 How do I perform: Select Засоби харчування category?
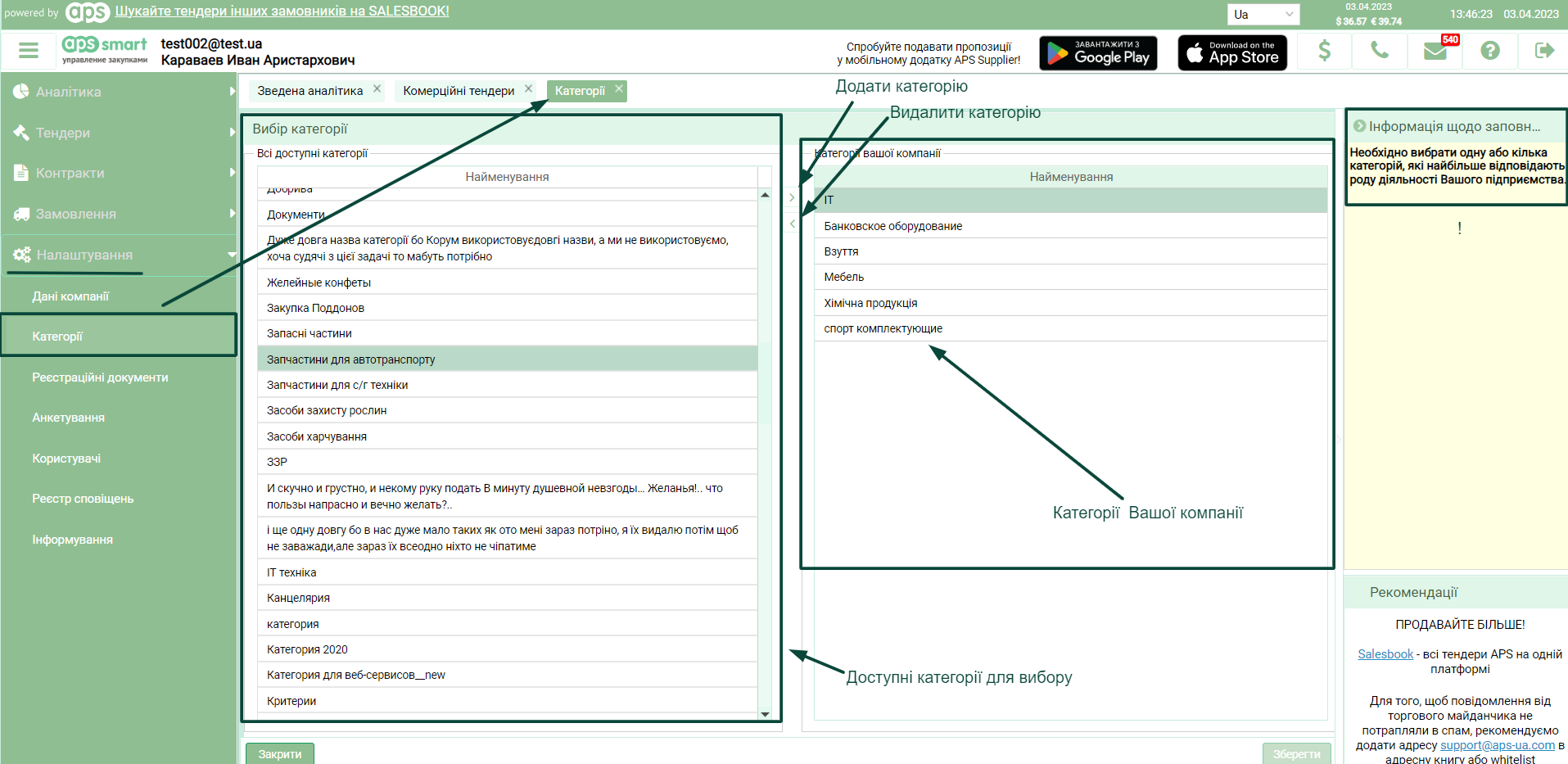tap(508, 436)
